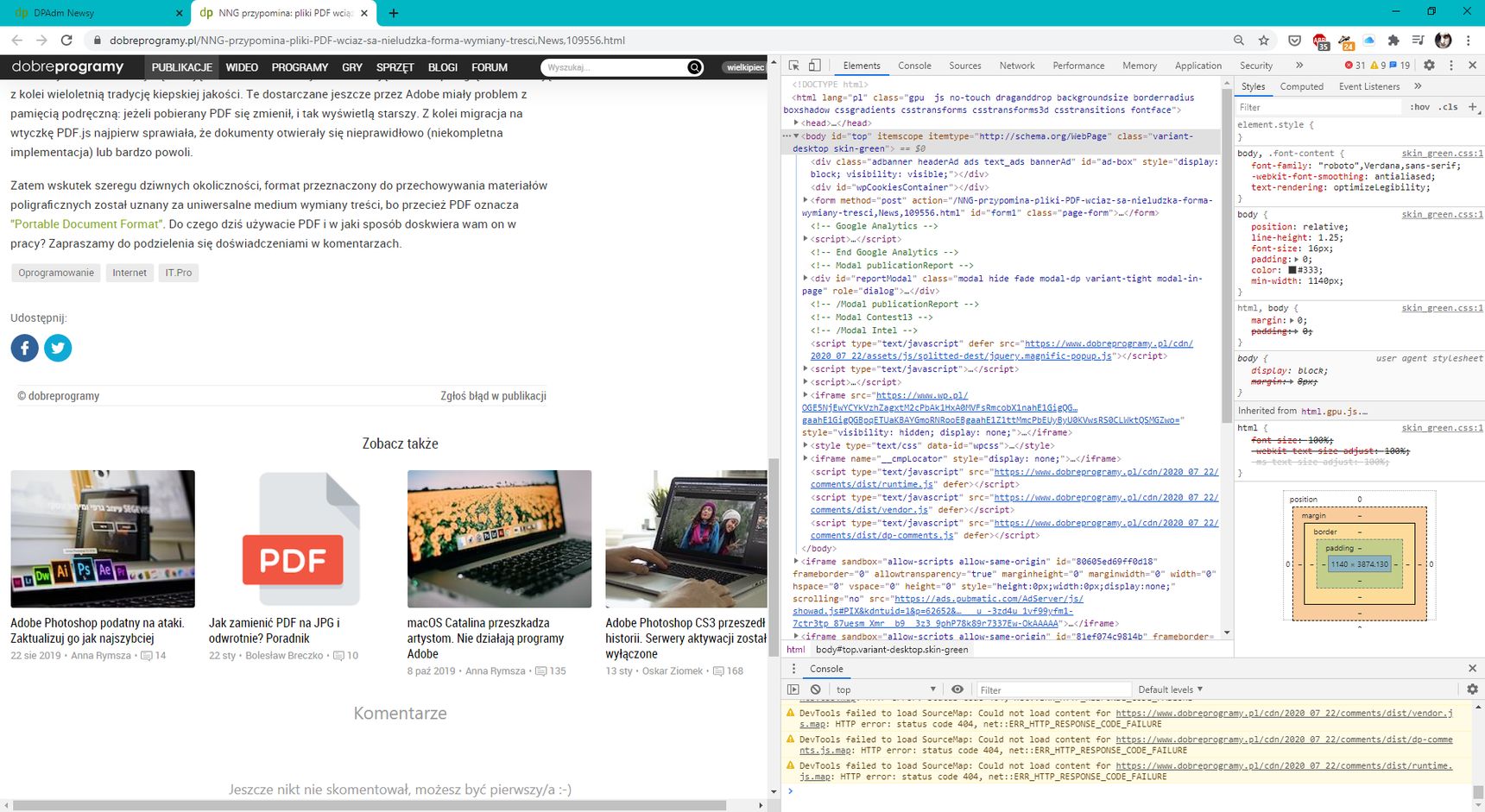Open DevTools customize menu (three dots)
This screenshot has height=812, width=1485.
pyautogui.click(x=1450, y=66)
